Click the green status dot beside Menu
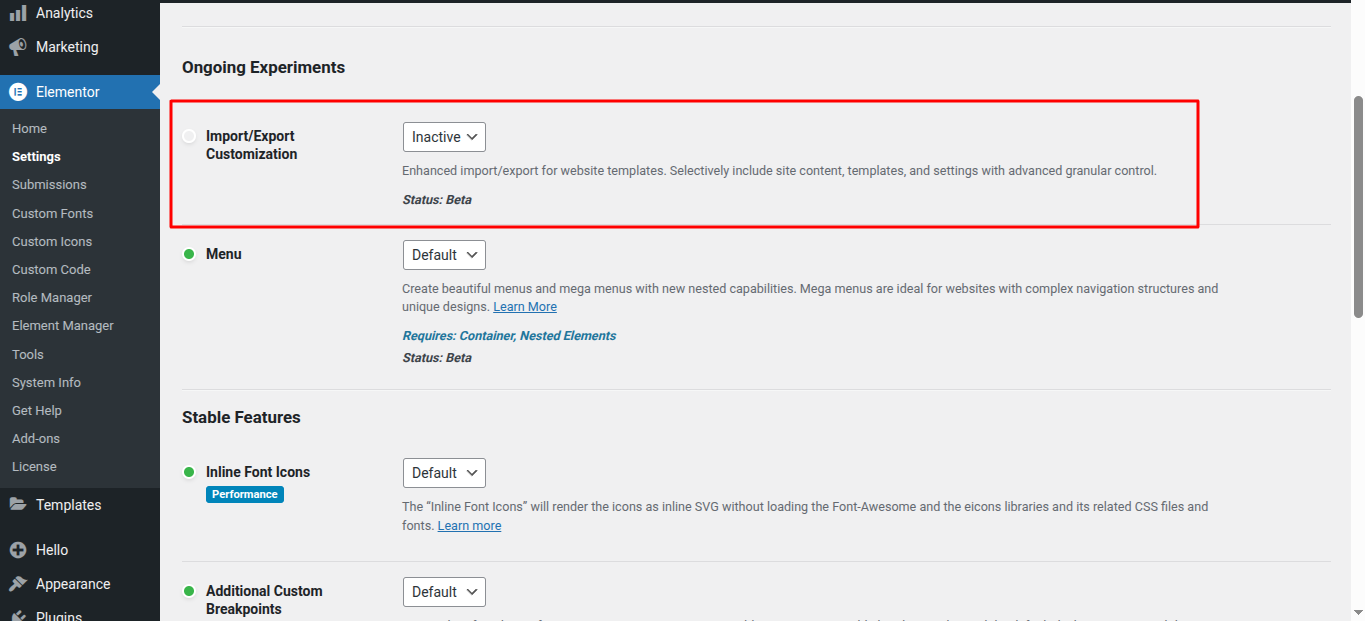This screenshot has height=621, width=1365. [x=189, y=254]
